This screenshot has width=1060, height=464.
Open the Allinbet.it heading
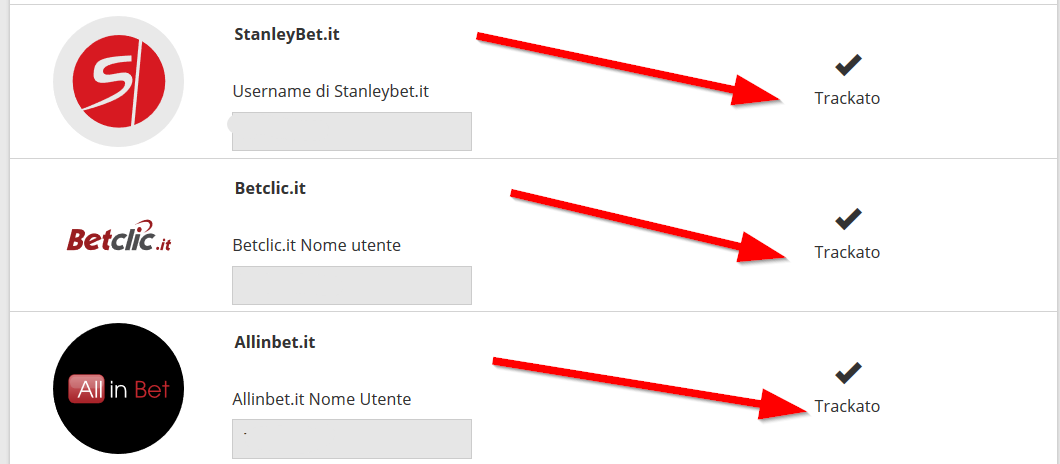click(275, 342)
